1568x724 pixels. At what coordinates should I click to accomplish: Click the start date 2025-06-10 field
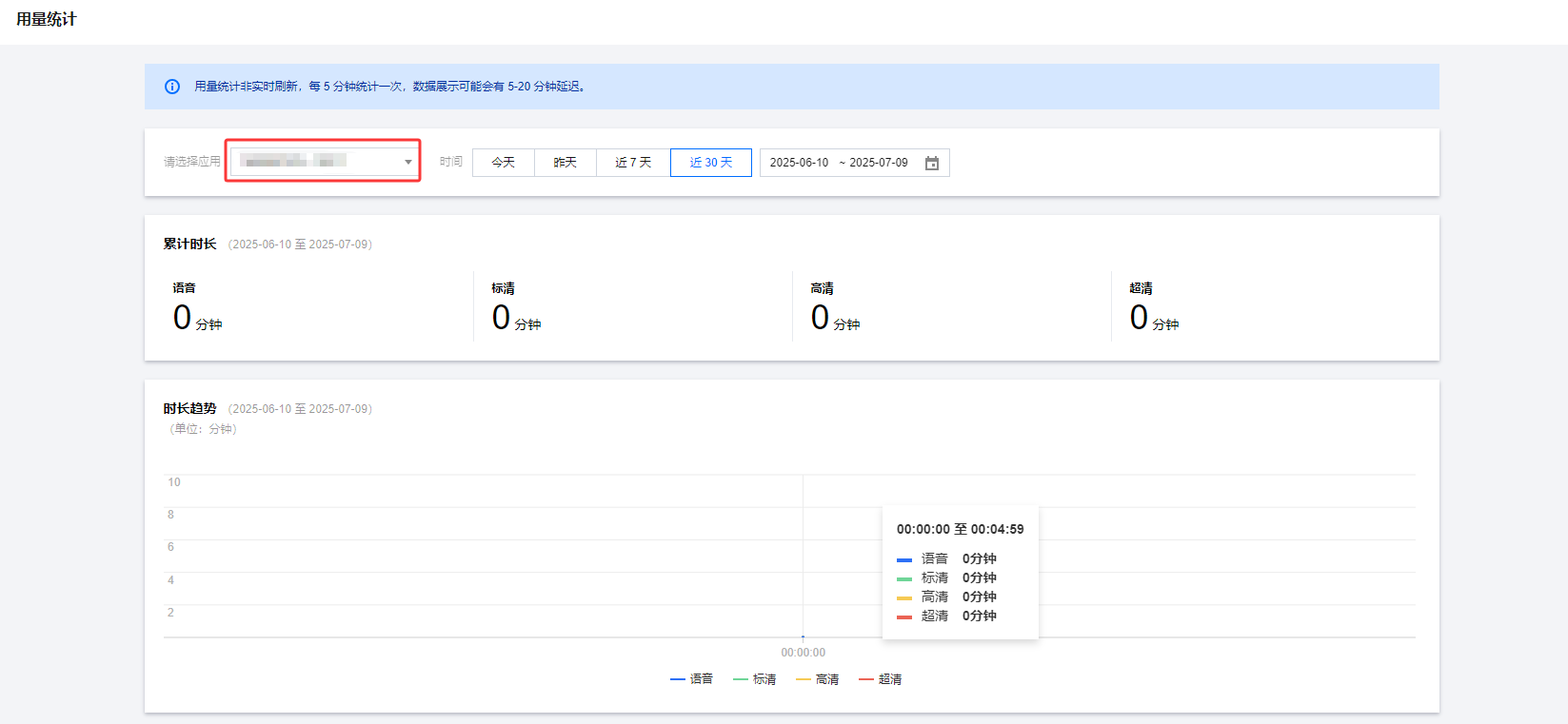pos(799,163)
